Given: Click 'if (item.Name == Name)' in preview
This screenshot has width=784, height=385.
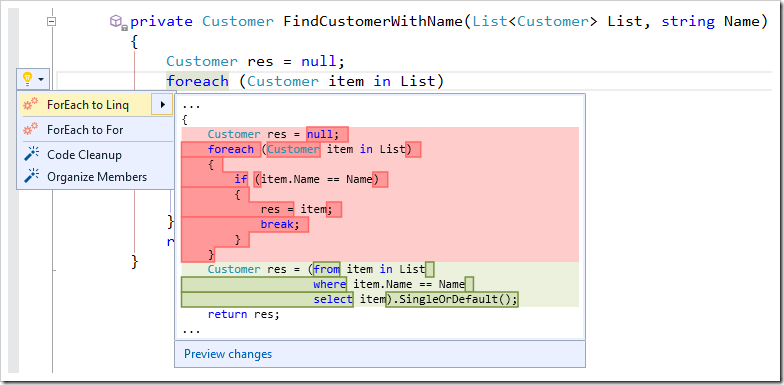Looking at the screenshot, I should coord(306,179).
